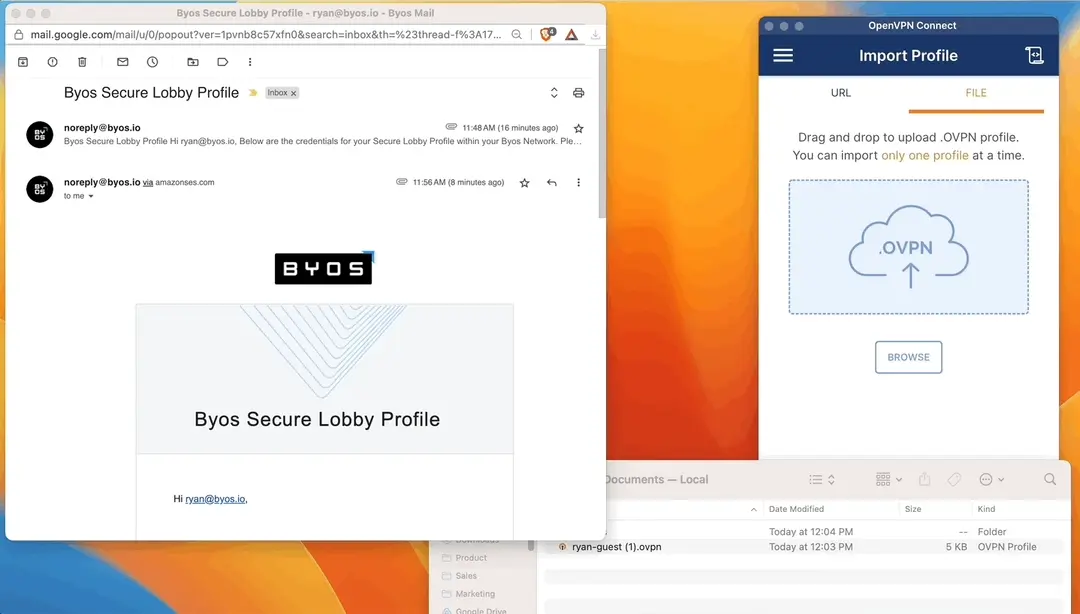Archive the email with archive icon
1080x614 pixels.
click(x=23, y=62)
